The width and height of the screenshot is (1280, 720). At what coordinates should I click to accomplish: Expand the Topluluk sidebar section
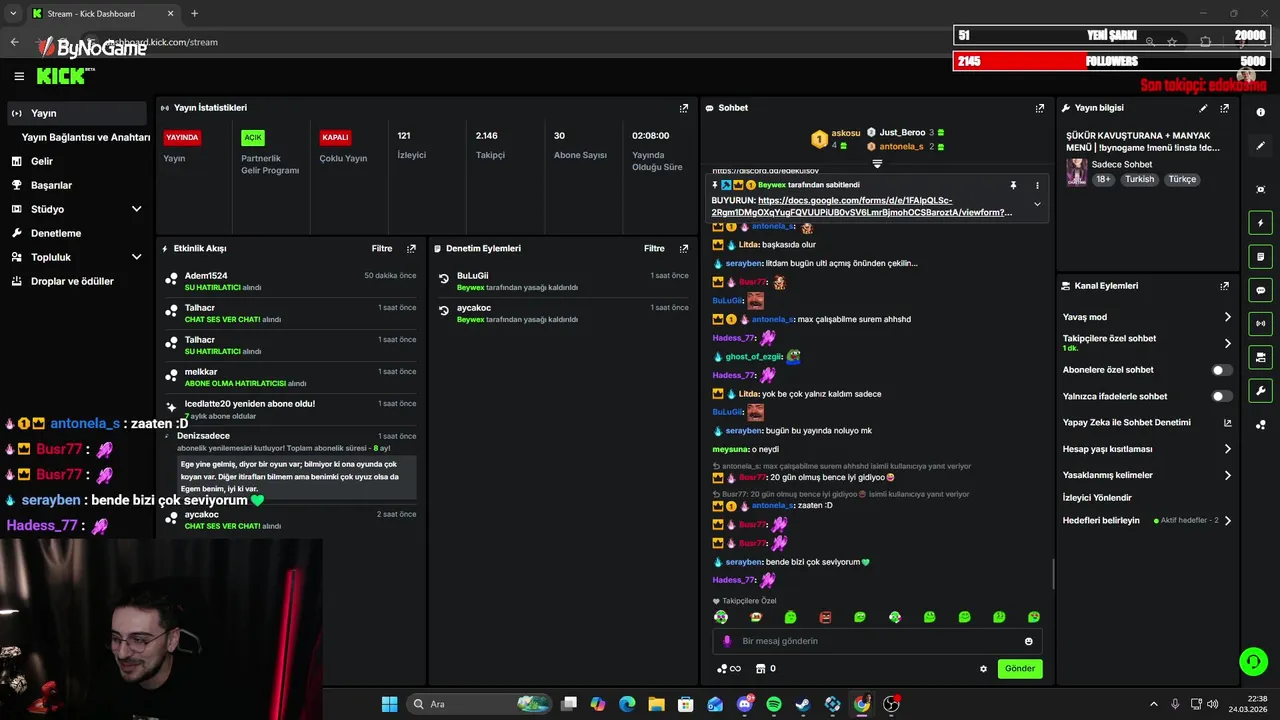coord(137,257)
